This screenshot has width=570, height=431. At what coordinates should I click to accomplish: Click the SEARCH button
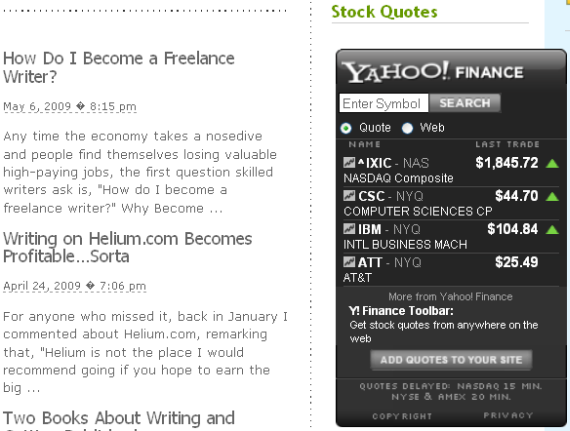click(465, 103)
